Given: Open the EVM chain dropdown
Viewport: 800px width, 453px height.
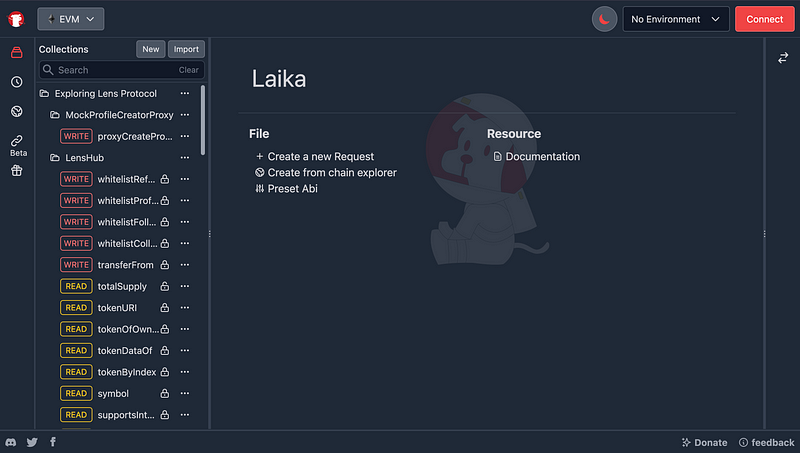Looking at the screenshot, I should (x=70, y=19).
